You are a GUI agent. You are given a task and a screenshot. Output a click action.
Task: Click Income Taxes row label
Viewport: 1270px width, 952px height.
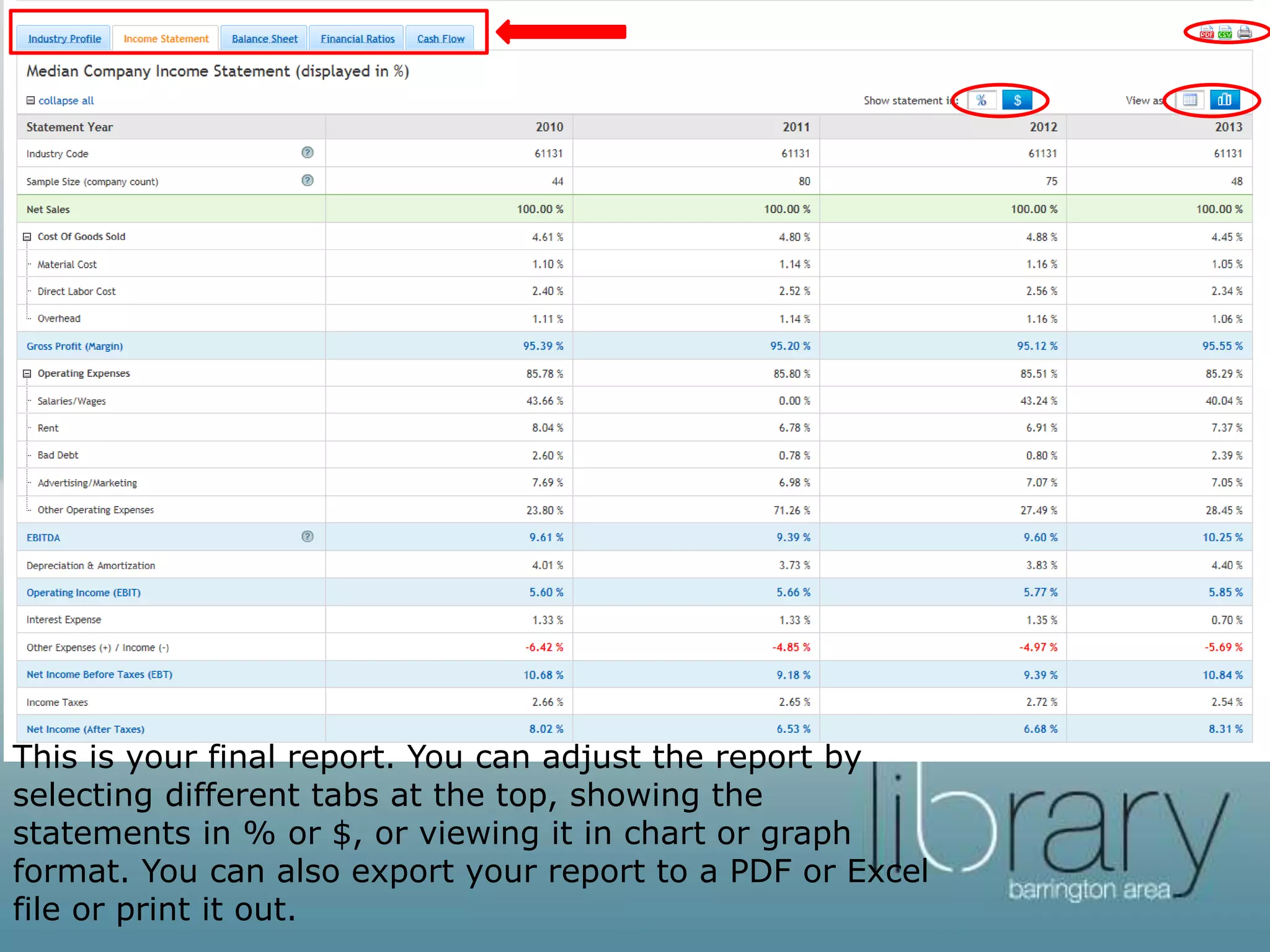[57, 702]
